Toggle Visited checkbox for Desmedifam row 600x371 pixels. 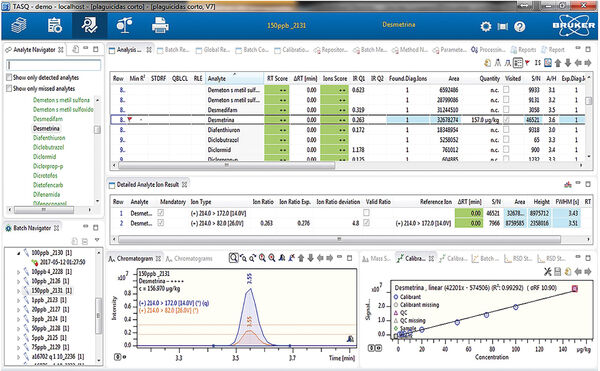coord(506,109)
